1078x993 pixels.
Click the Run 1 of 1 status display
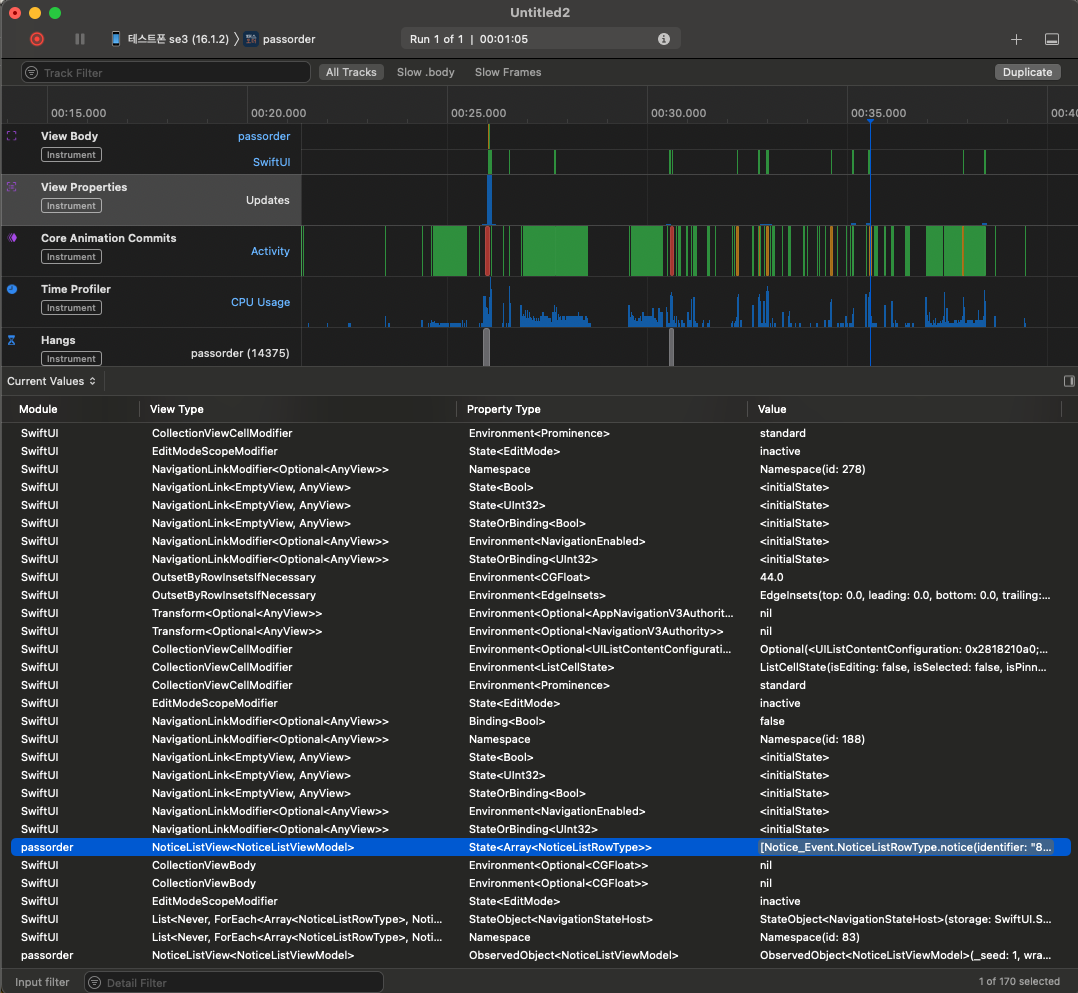point(540,39)
